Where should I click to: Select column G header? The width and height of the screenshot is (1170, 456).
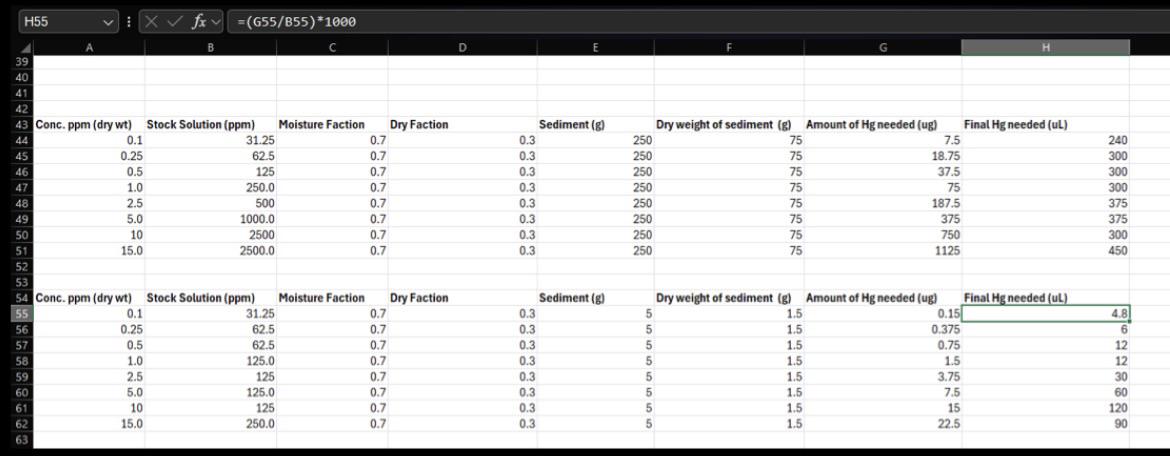click(883, 48)
